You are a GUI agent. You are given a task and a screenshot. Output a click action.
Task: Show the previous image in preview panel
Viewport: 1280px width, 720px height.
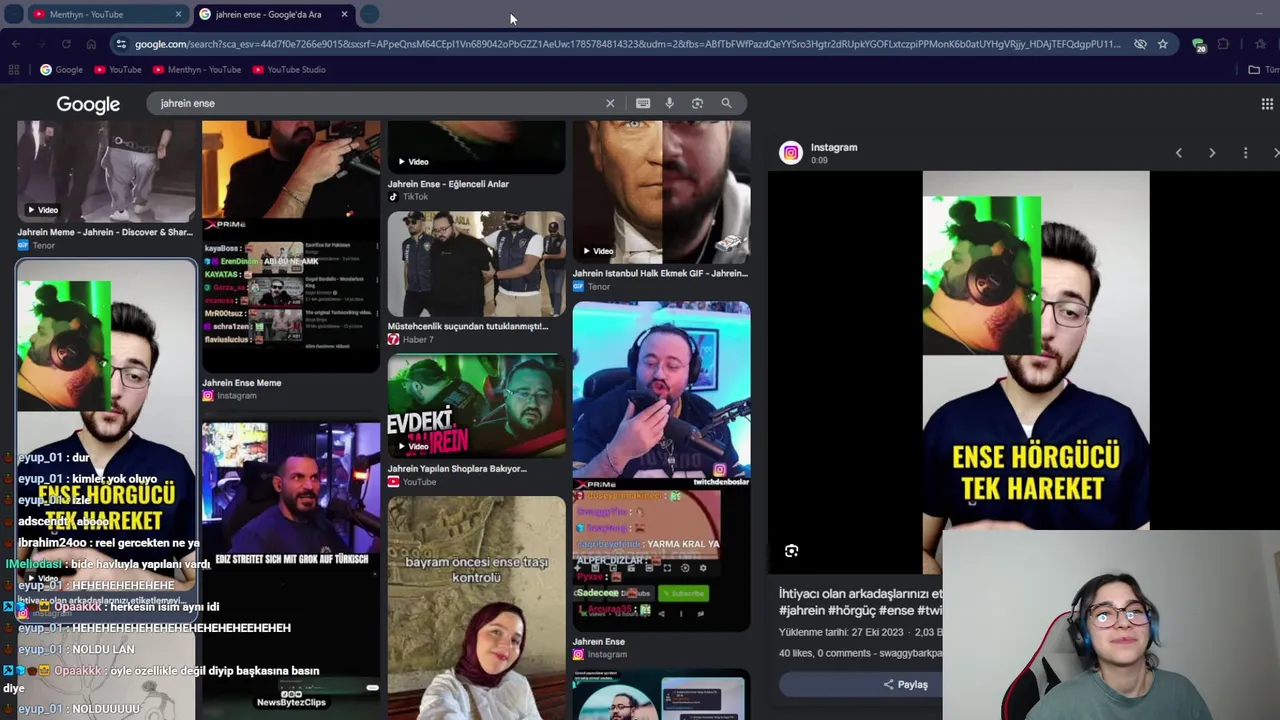pos(1179,153)
